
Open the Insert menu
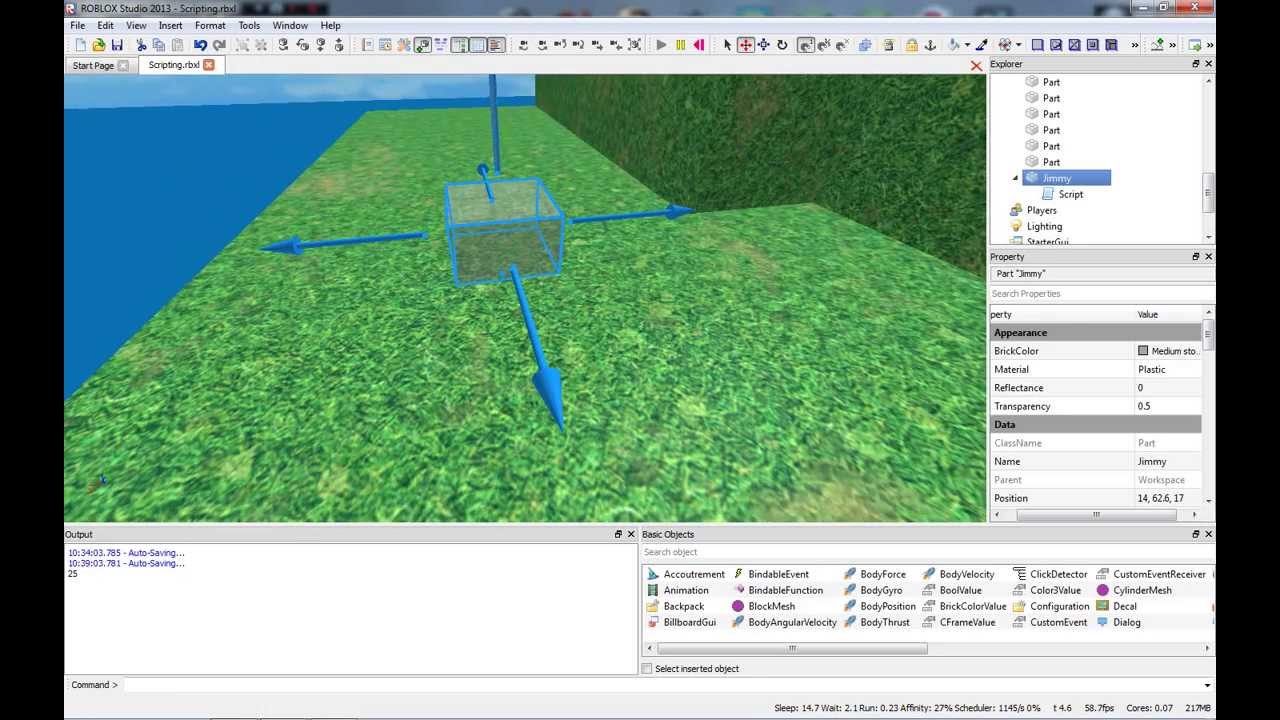point(170,25)
